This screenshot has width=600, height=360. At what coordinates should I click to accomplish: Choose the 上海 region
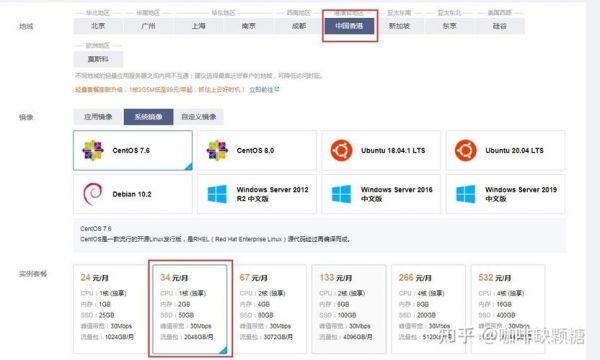[x=199, y=26]
